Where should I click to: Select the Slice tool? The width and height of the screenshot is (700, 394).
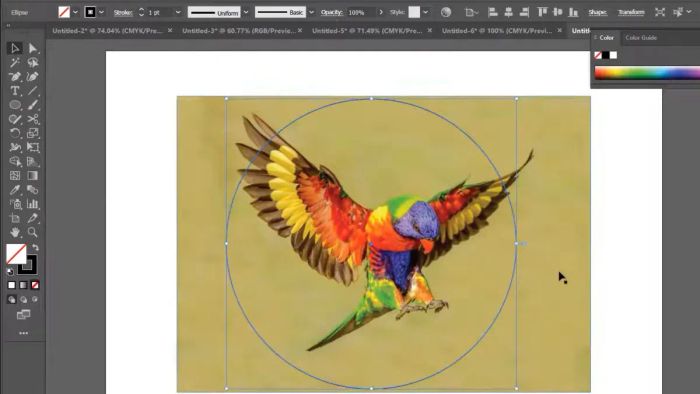pyautogui.click(x=33, y=218)
